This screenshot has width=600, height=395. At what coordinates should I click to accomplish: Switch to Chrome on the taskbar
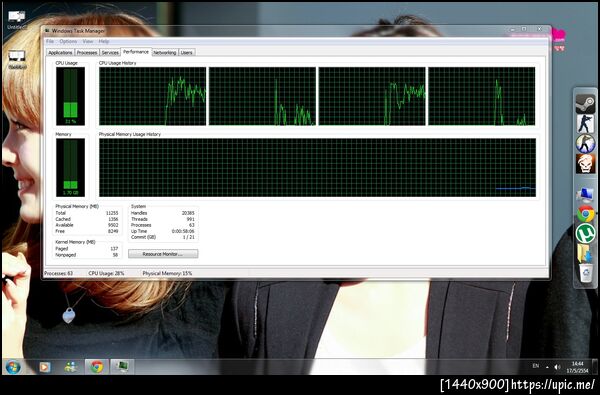(96, 367)
